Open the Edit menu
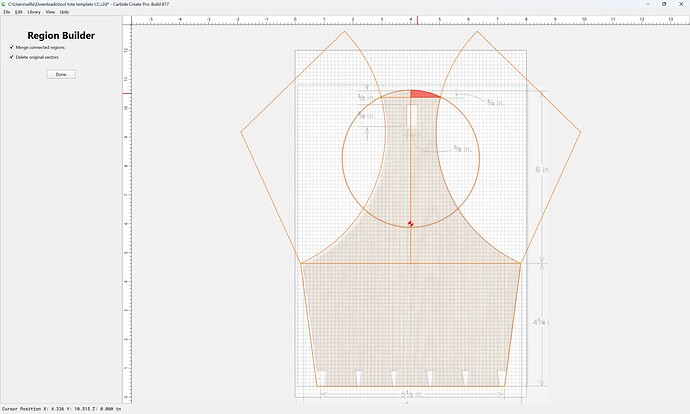Viewport: 690px width, 414px height. 18,12
